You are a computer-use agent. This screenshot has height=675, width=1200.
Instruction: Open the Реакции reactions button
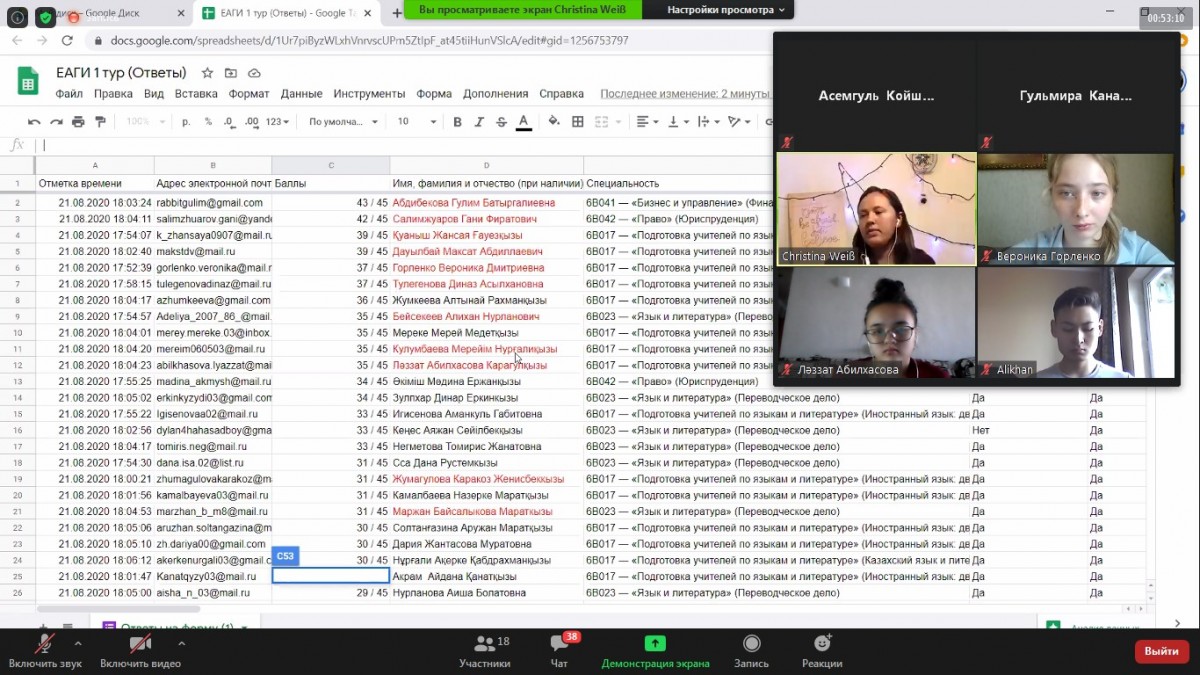[822, 651]
